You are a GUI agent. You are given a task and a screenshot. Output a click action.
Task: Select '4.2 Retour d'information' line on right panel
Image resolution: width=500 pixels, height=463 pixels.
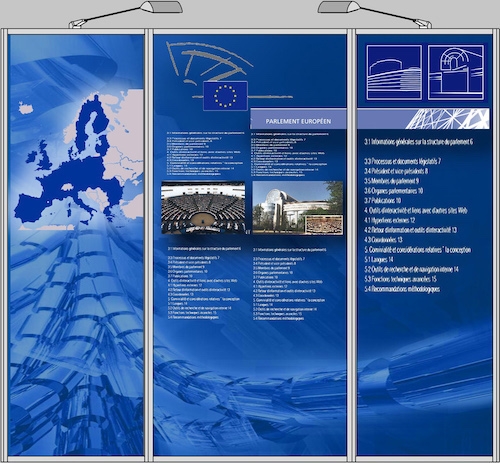click(x=410, y=230)
